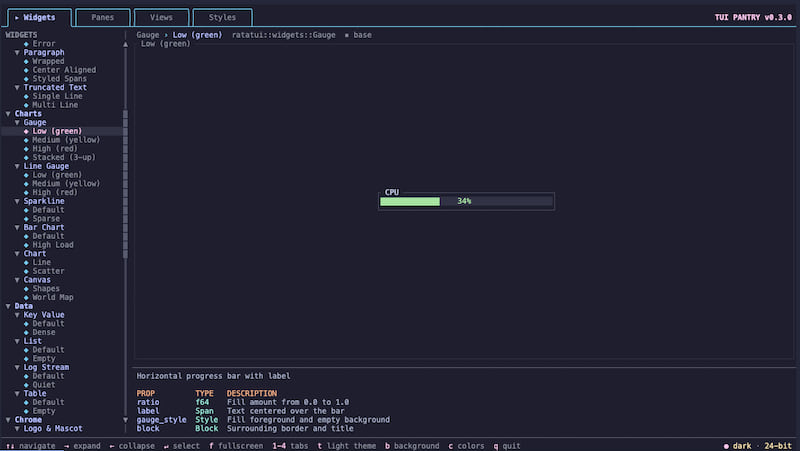The height and width of the screenshot is (451, 800).
Task: Click sidebar scrollbar down arrow
Action: (x=126, y=420)
